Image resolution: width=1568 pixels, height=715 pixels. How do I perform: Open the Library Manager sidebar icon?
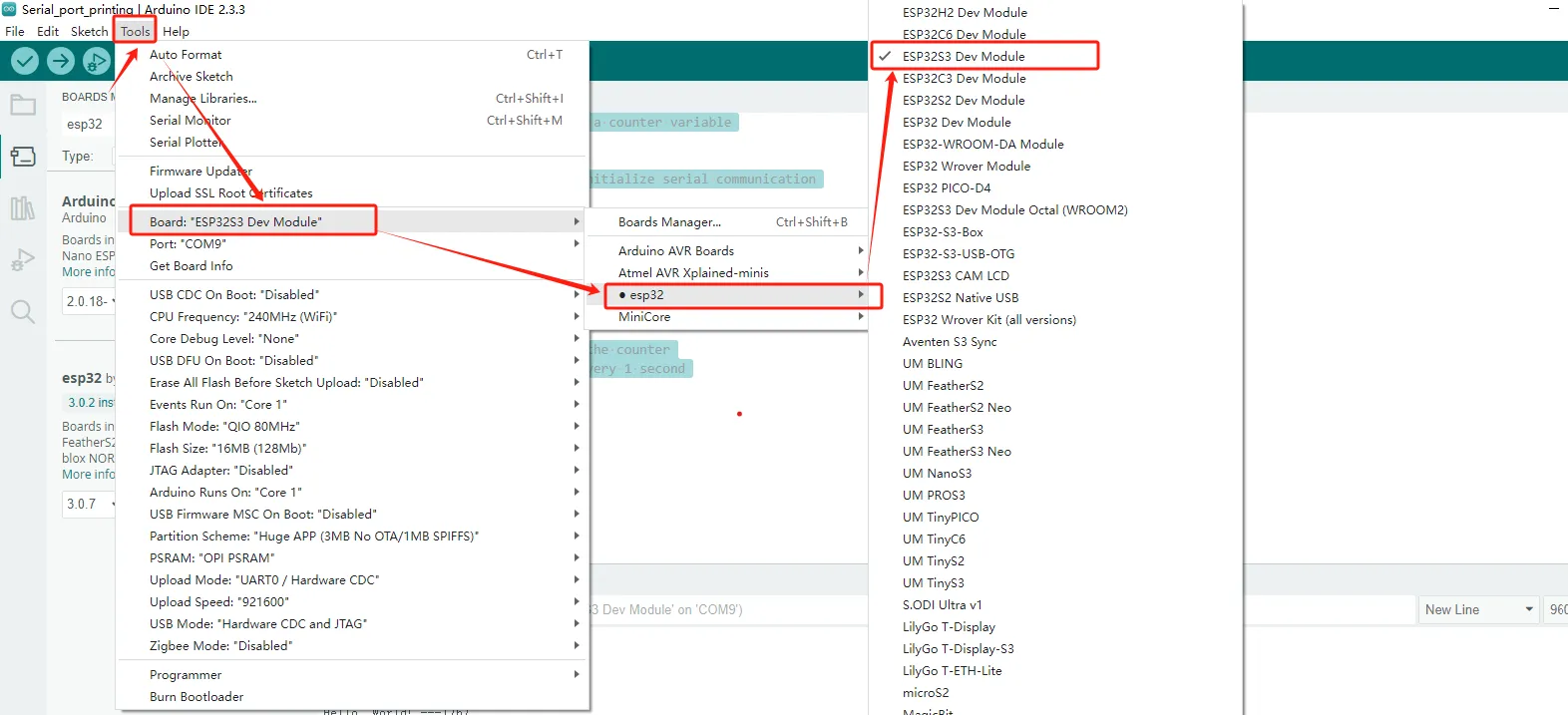click(x=23, y=207)
